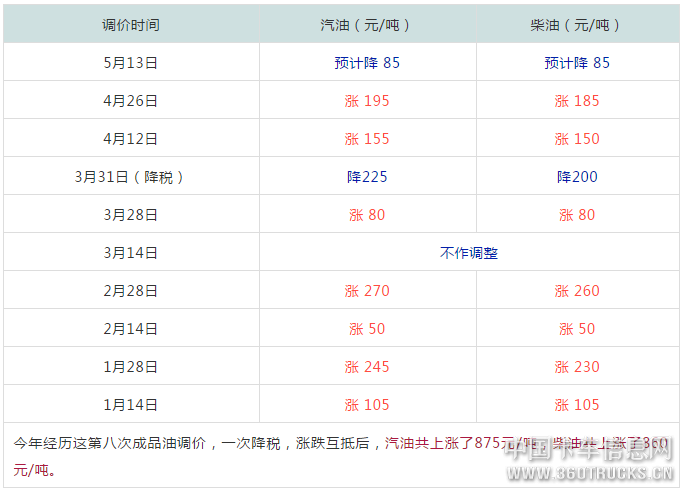The height and width of the screenshot is (489, 681).
Task: Click 涨 50 in the 汽油 column
Action: 367,329
